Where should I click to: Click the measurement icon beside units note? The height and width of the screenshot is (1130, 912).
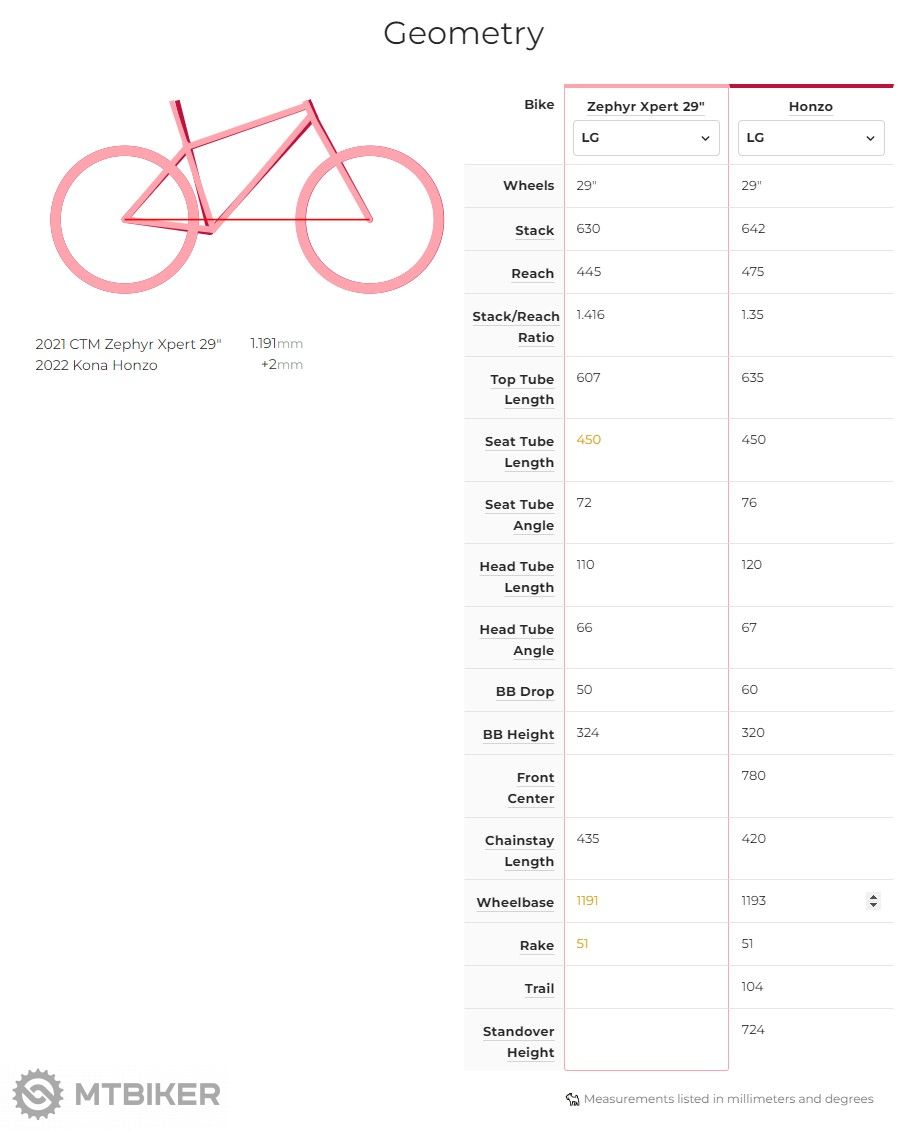tap(573, 1099)
